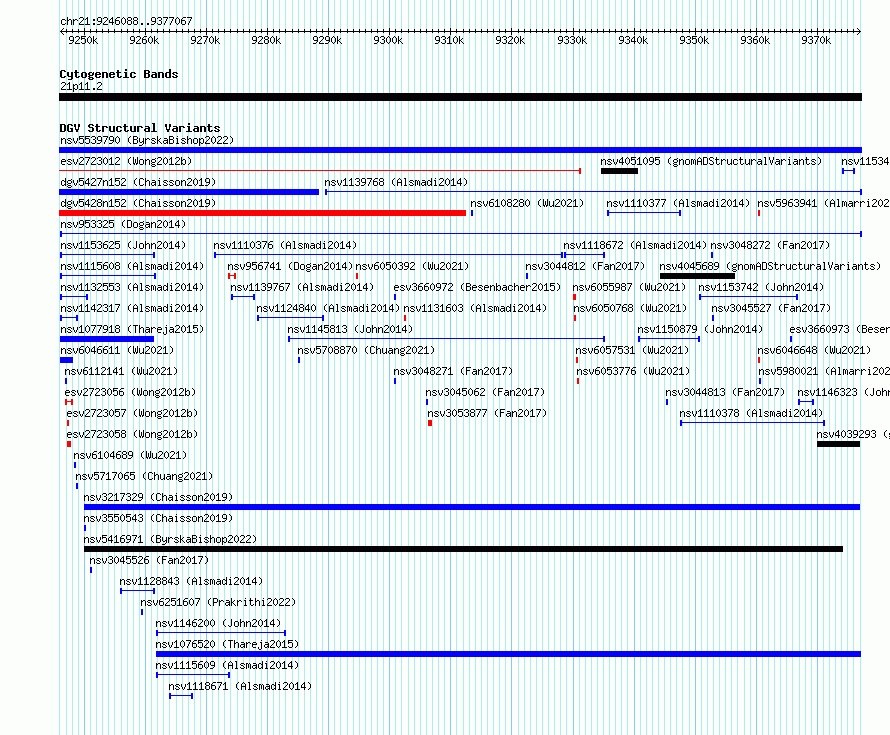The image size is (890, 735).
Task: Select nsv6046611 (Wu2021) label
Action: (x=117, y=350)
